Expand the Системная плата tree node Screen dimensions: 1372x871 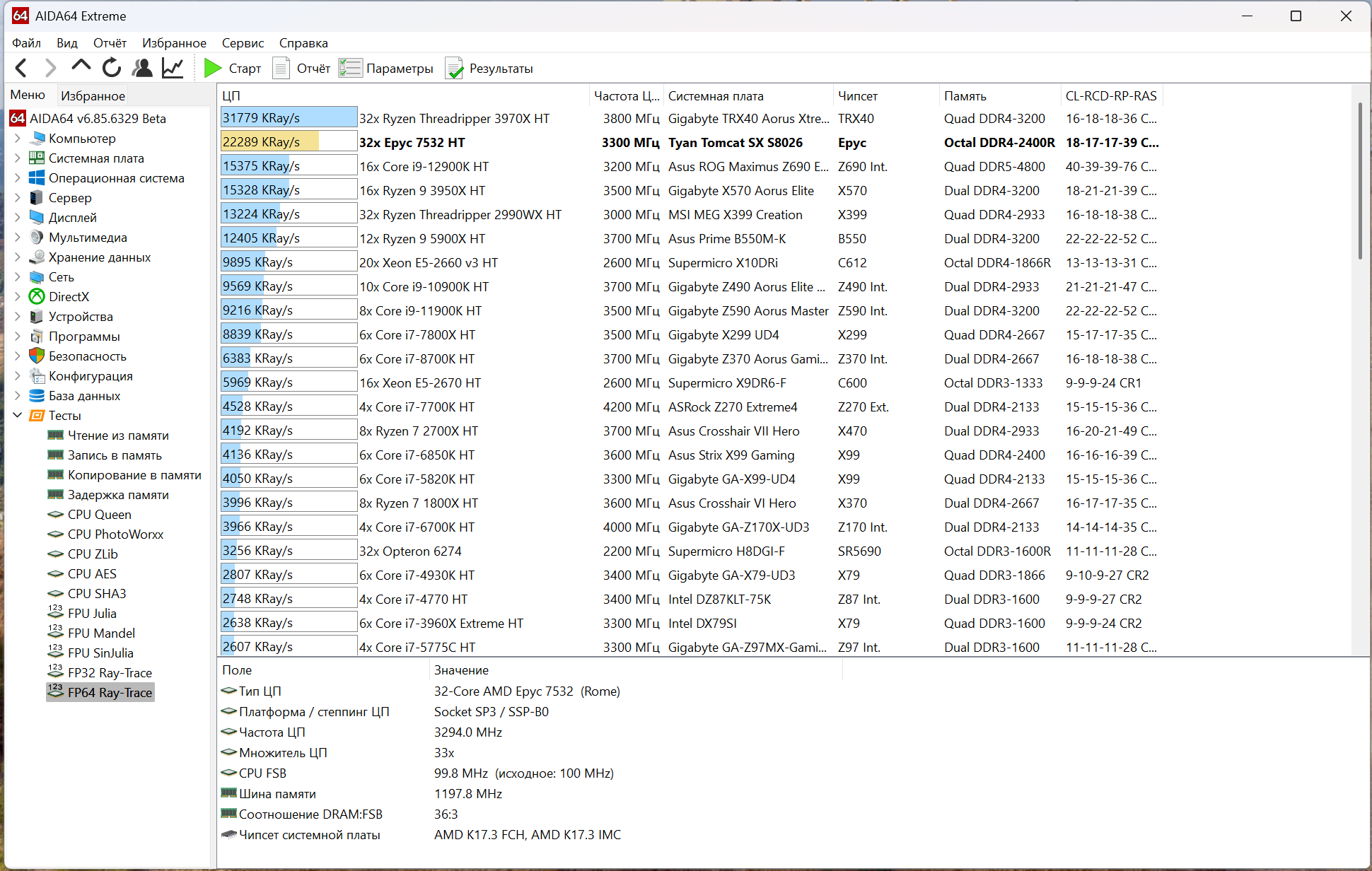click(18, 158)
